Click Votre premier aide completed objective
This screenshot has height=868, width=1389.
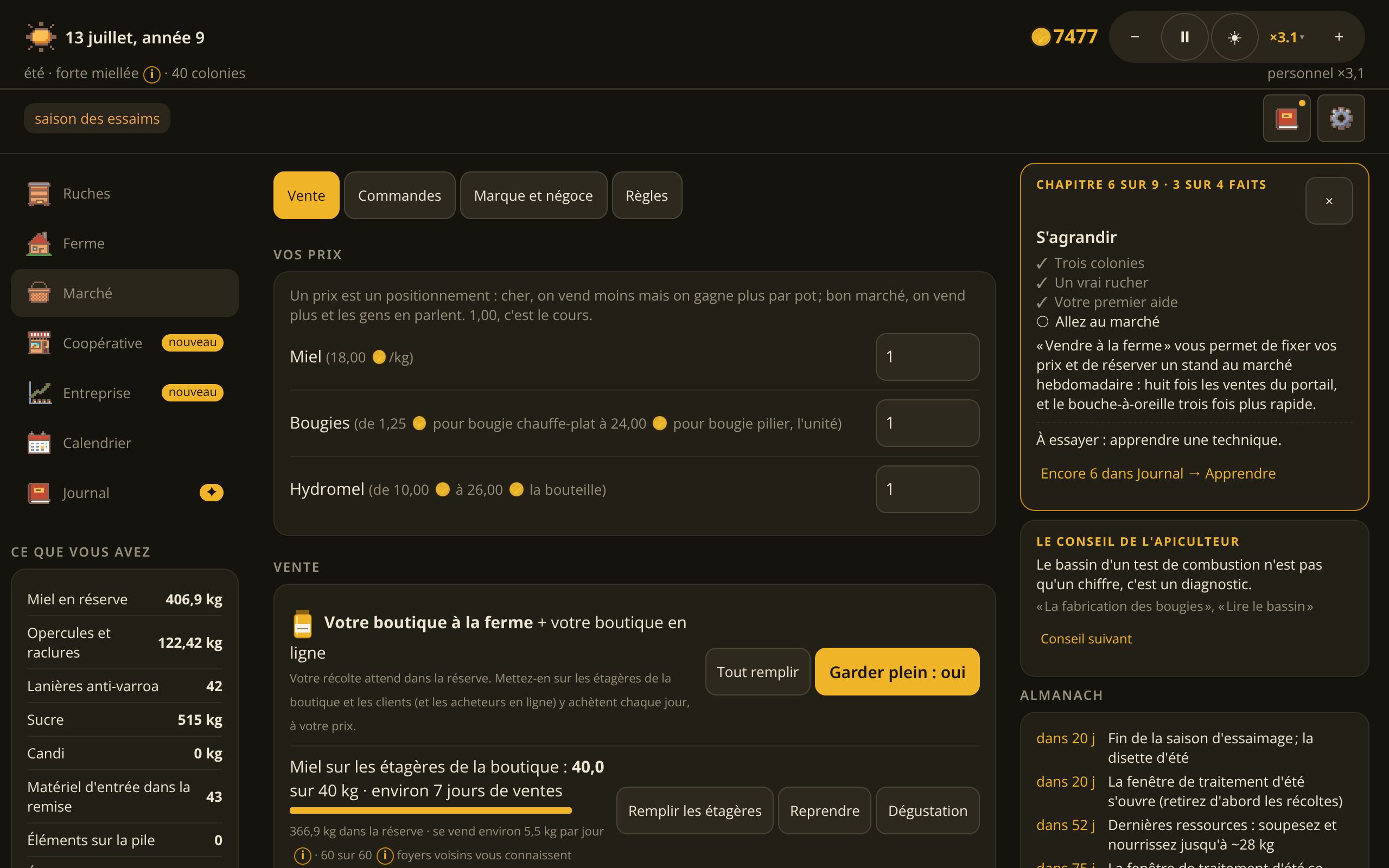[1107, 302]
